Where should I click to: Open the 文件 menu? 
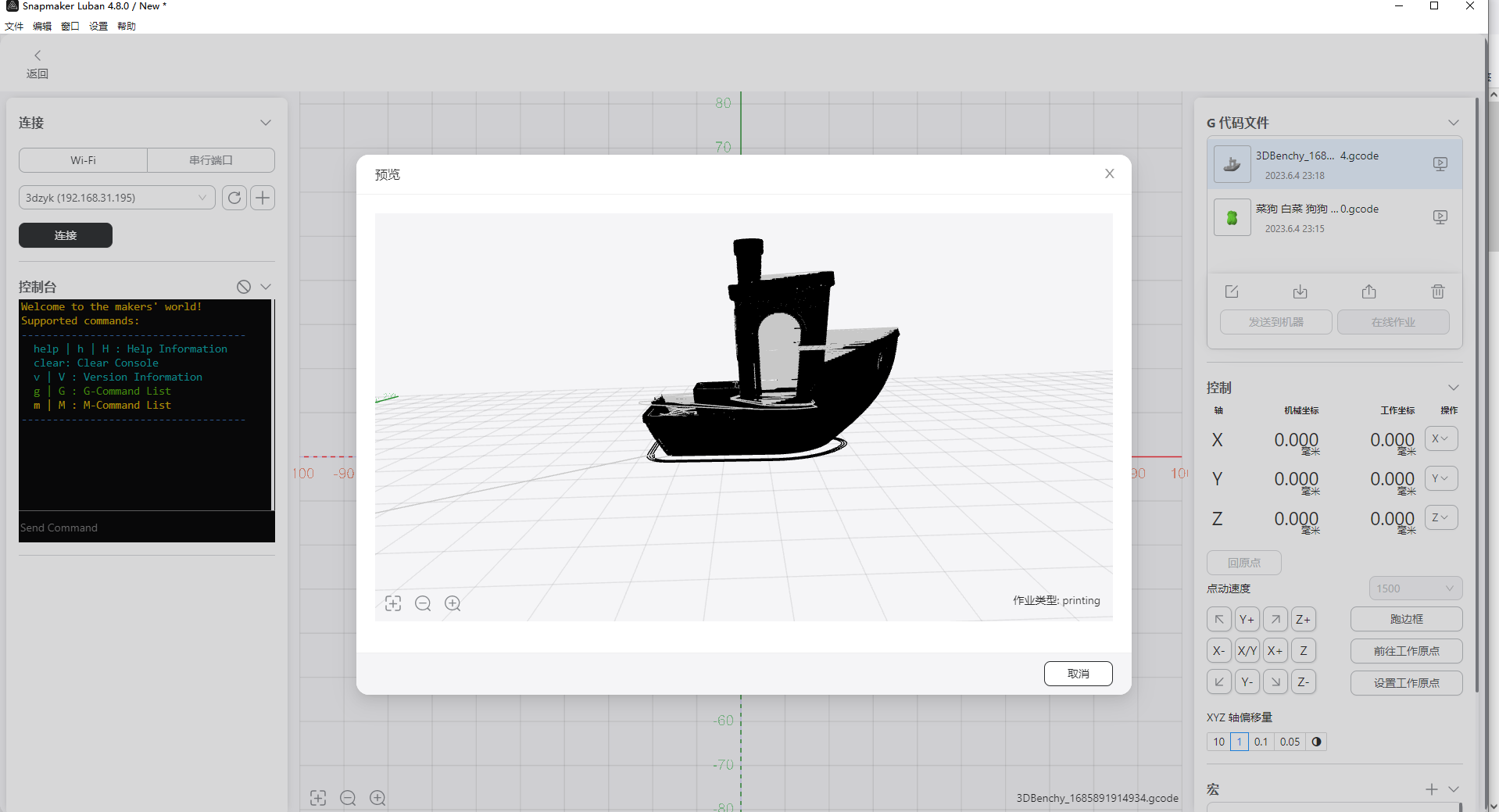tap(14, 26)
